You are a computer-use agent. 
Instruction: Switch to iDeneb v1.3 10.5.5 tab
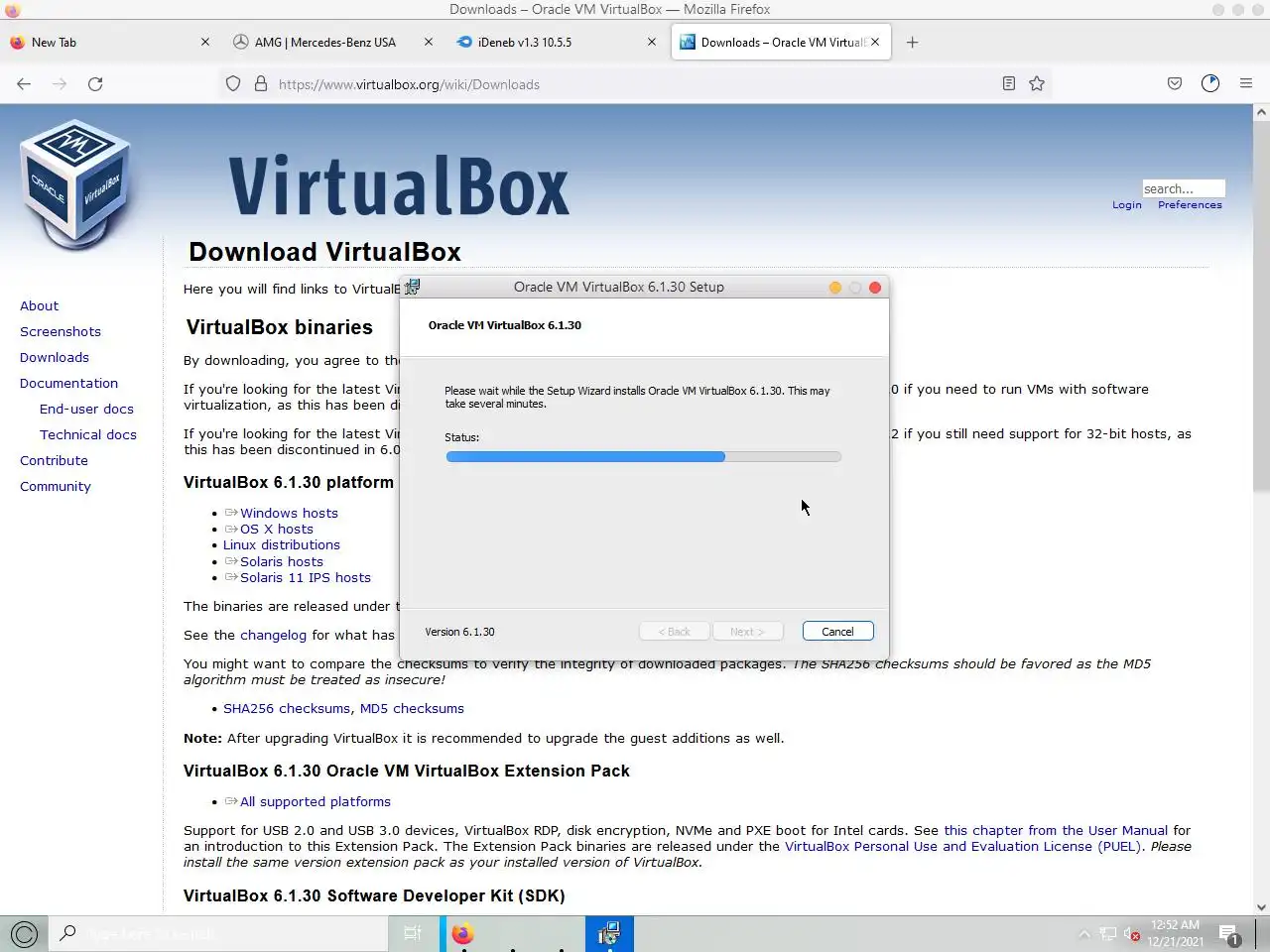556,43
